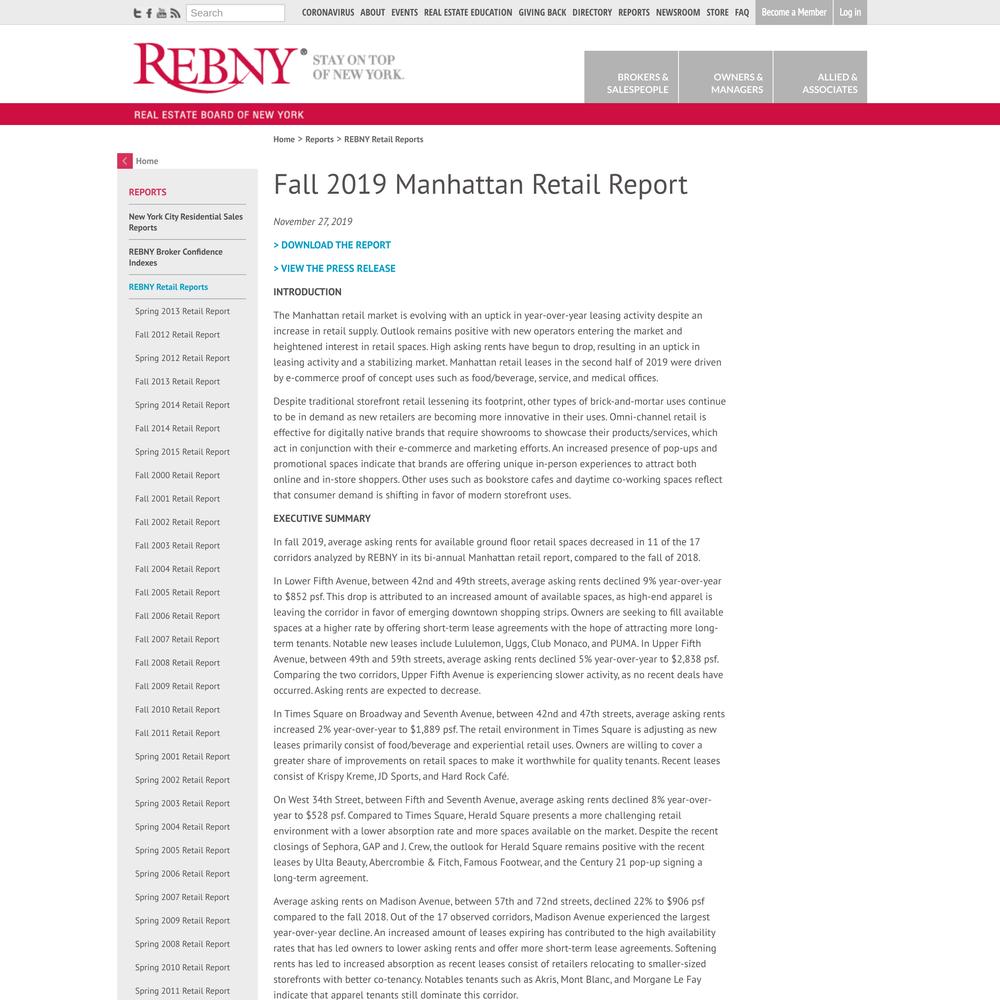
Task: Open Fall 2002 Retail Report
Action: tap(177, 522)
